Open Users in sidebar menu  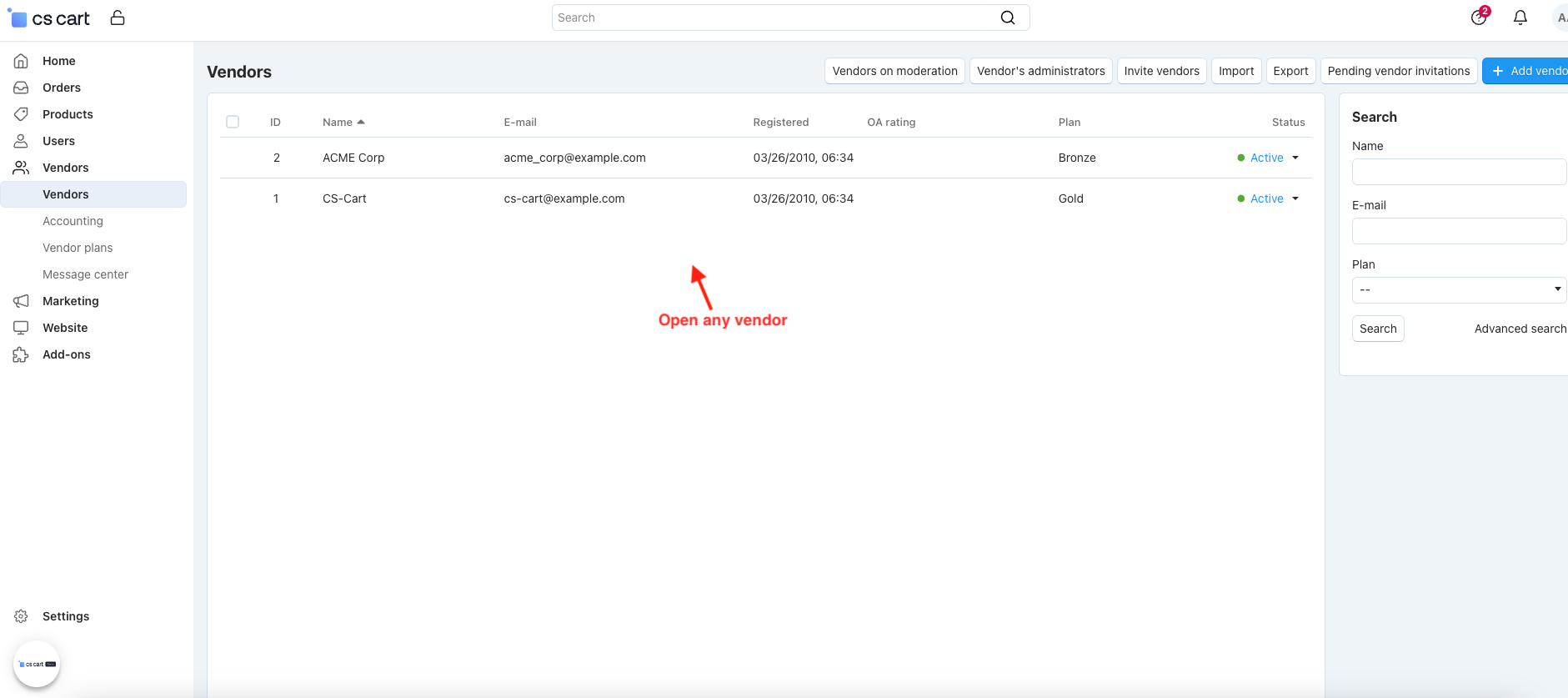58,141
